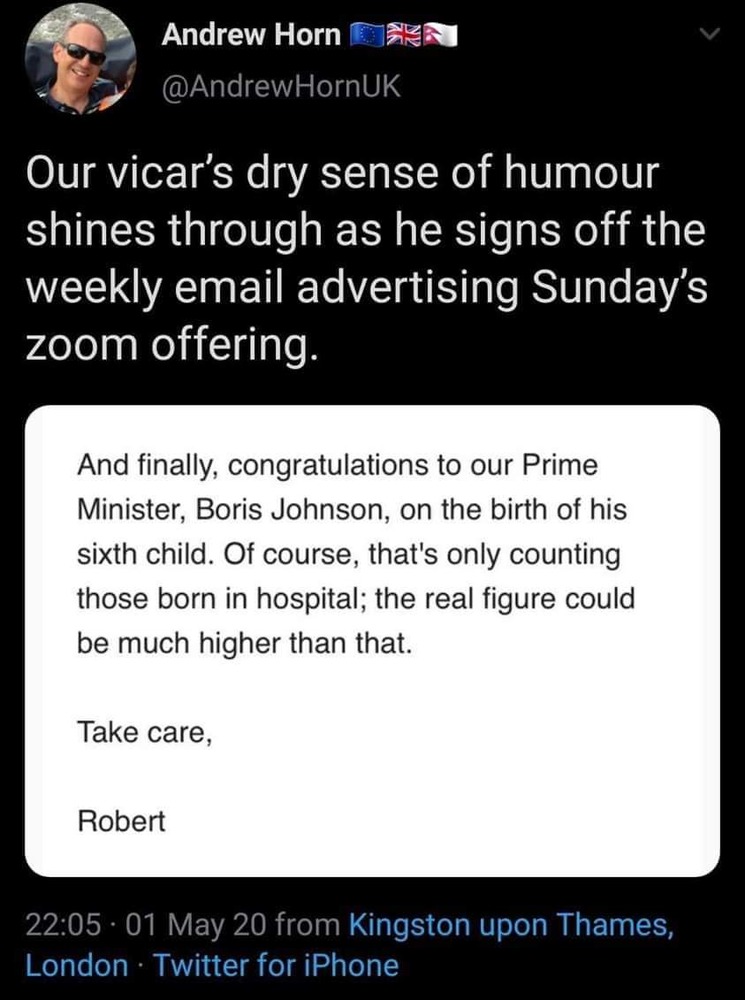
Task: Click the word London in the location
Action: pos(76,966)
